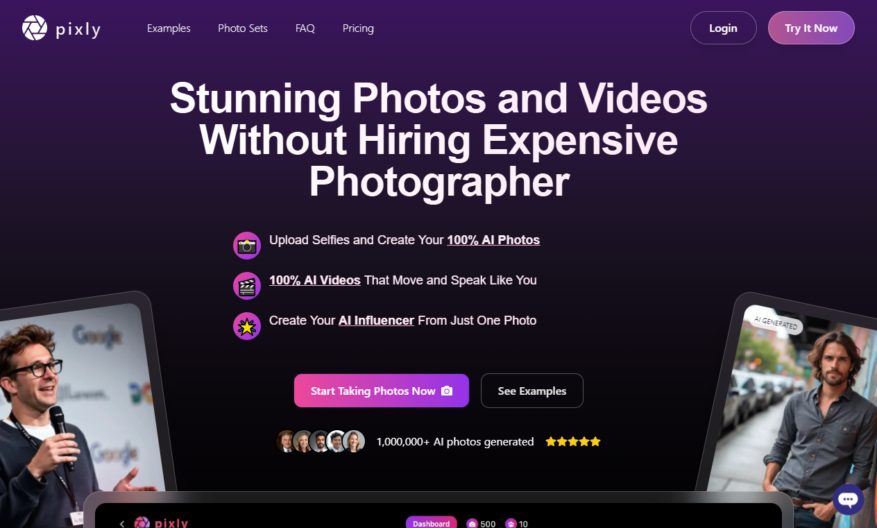Click the 500 photo credits icon

[472, 524]
